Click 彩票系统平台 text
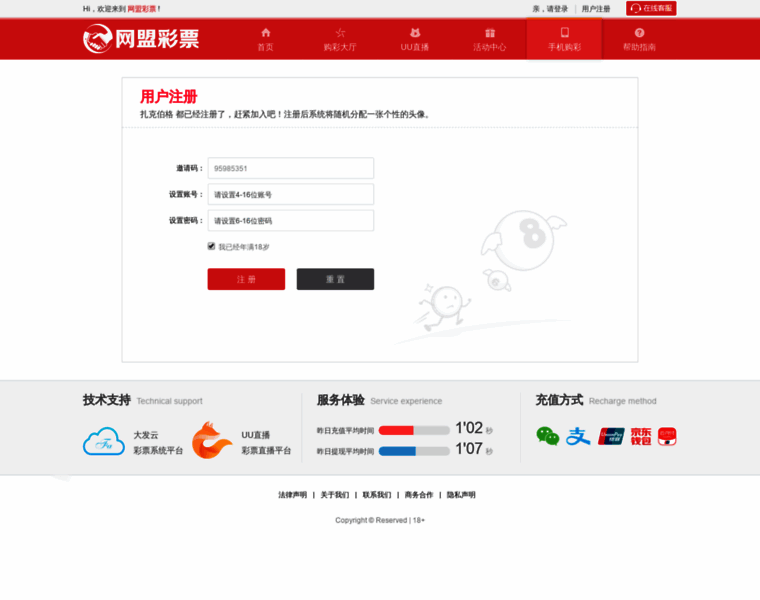Viewport: 760px width, 600px height. click(158, 451)
